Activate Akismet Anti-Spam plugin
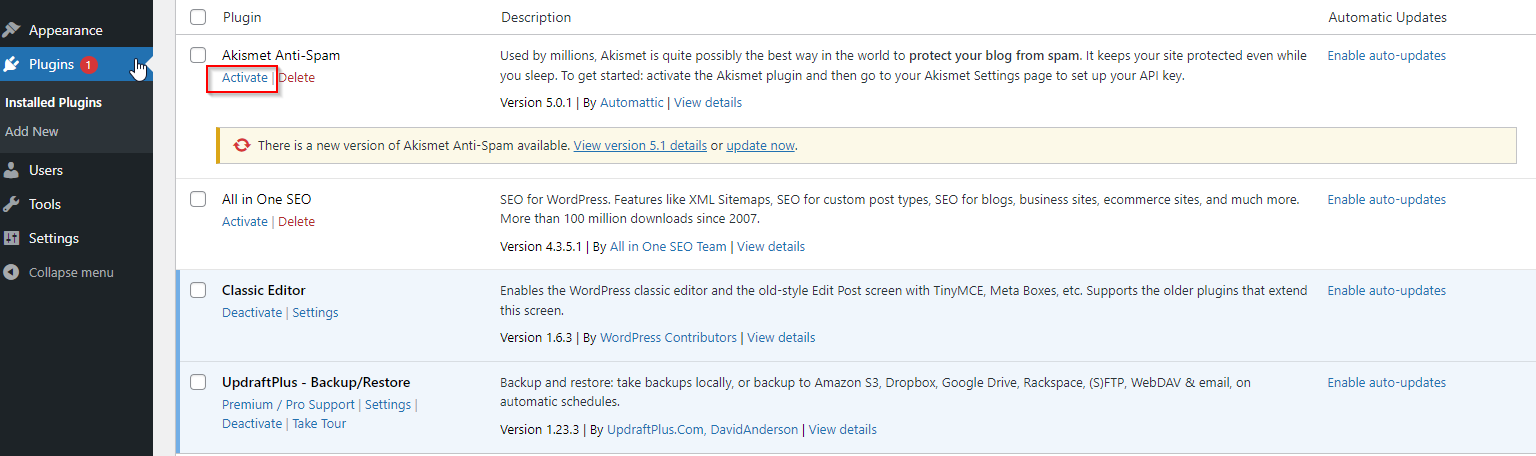 point(245,77)
